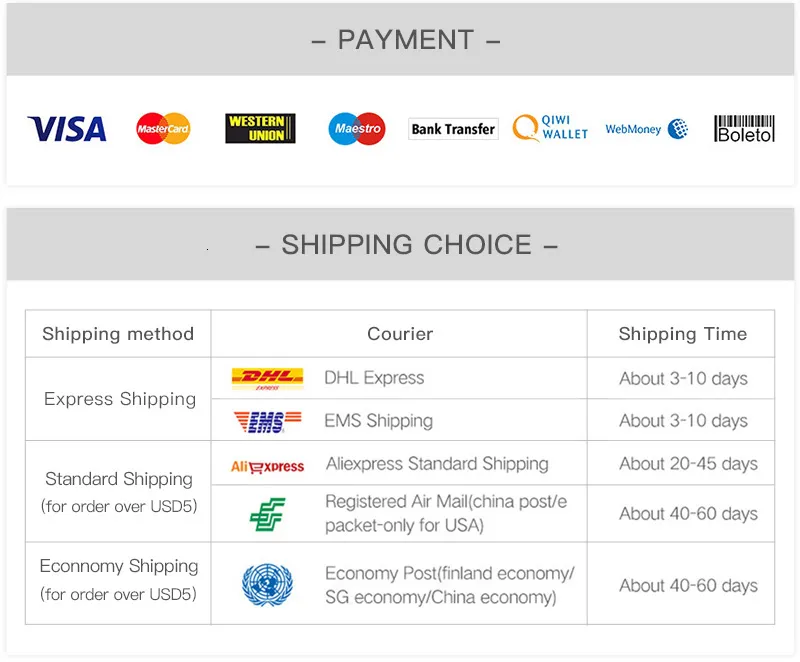Click the Shipping Time column header
Viewport: 800px width, 662px height.
[x=683, y=334]
